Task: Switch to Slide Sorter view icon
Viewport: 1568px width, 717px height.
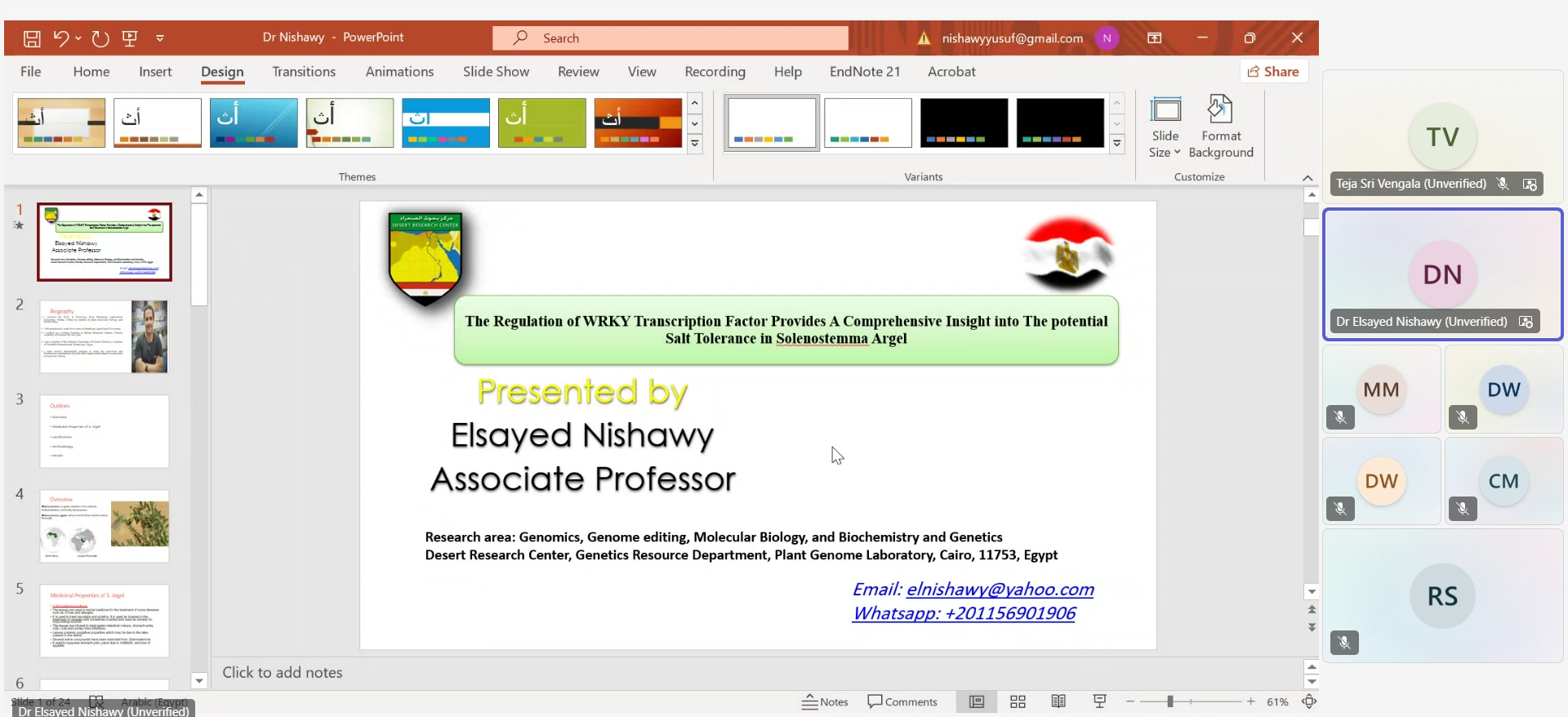Action: 1018,701
